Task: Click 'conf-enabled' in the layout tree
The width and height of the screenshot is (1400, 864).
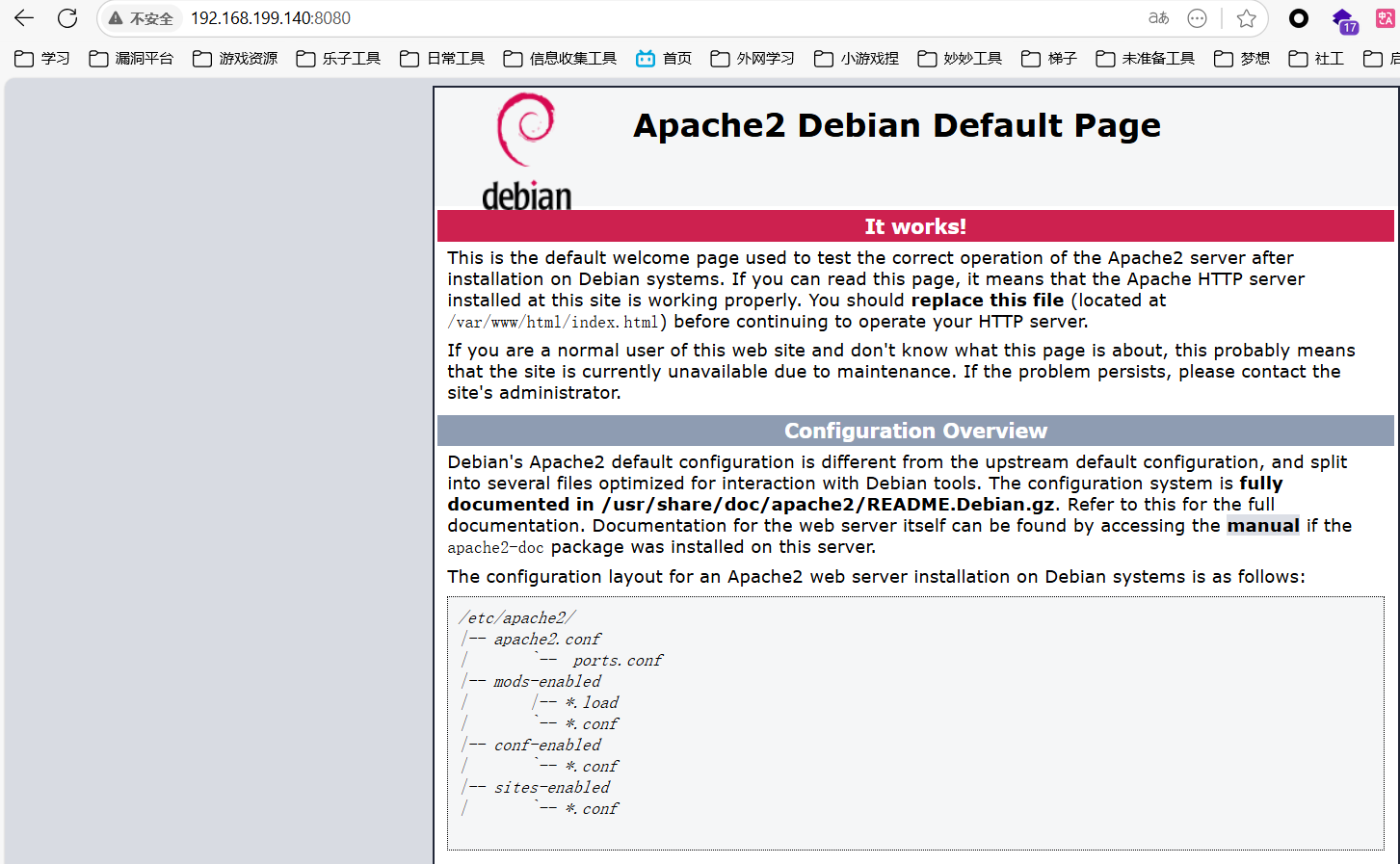Action: 547,746
